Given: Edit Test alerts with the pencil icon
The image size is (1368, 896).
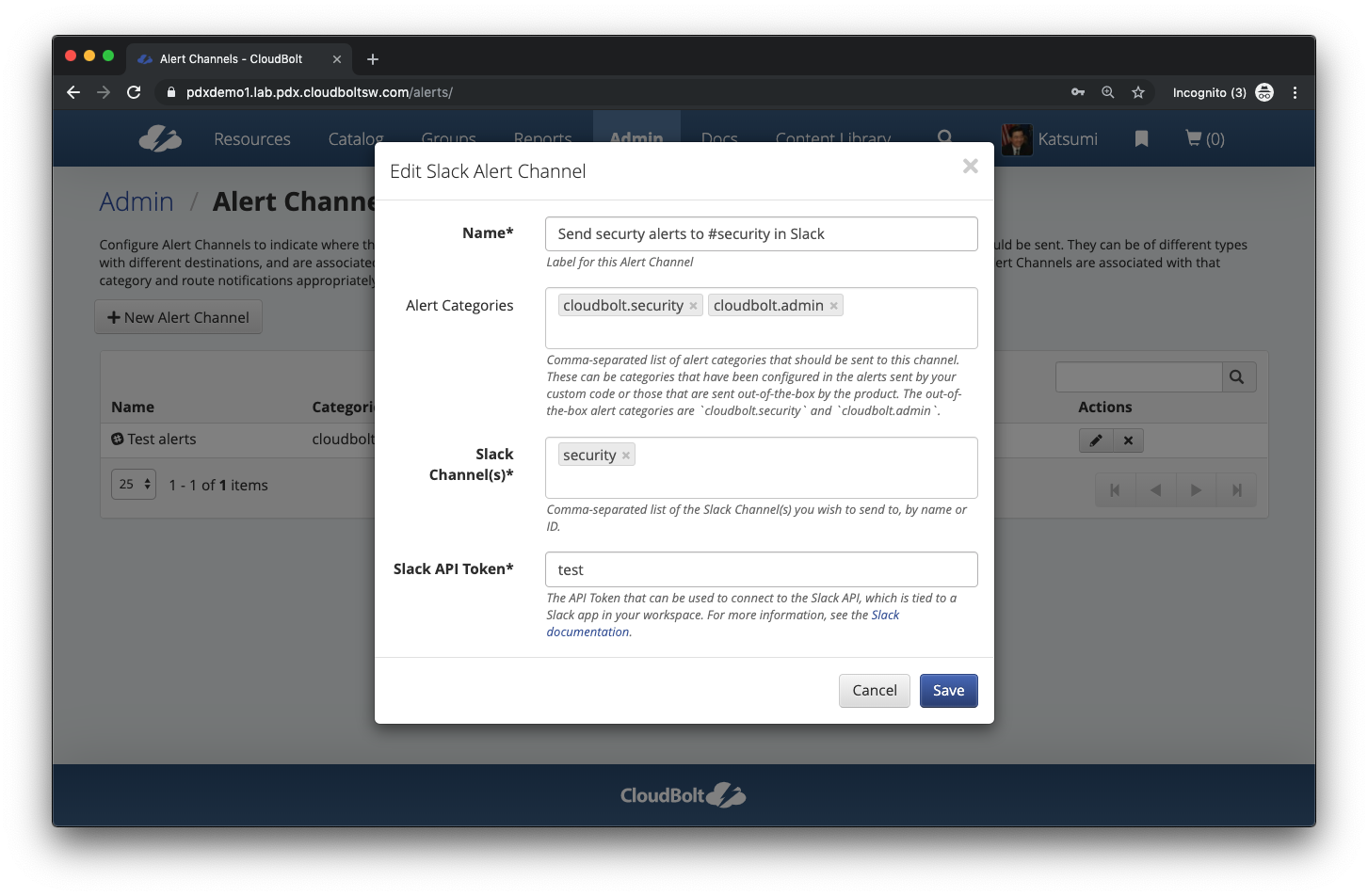Looking at the screenshot, I should click(1096, 440).
